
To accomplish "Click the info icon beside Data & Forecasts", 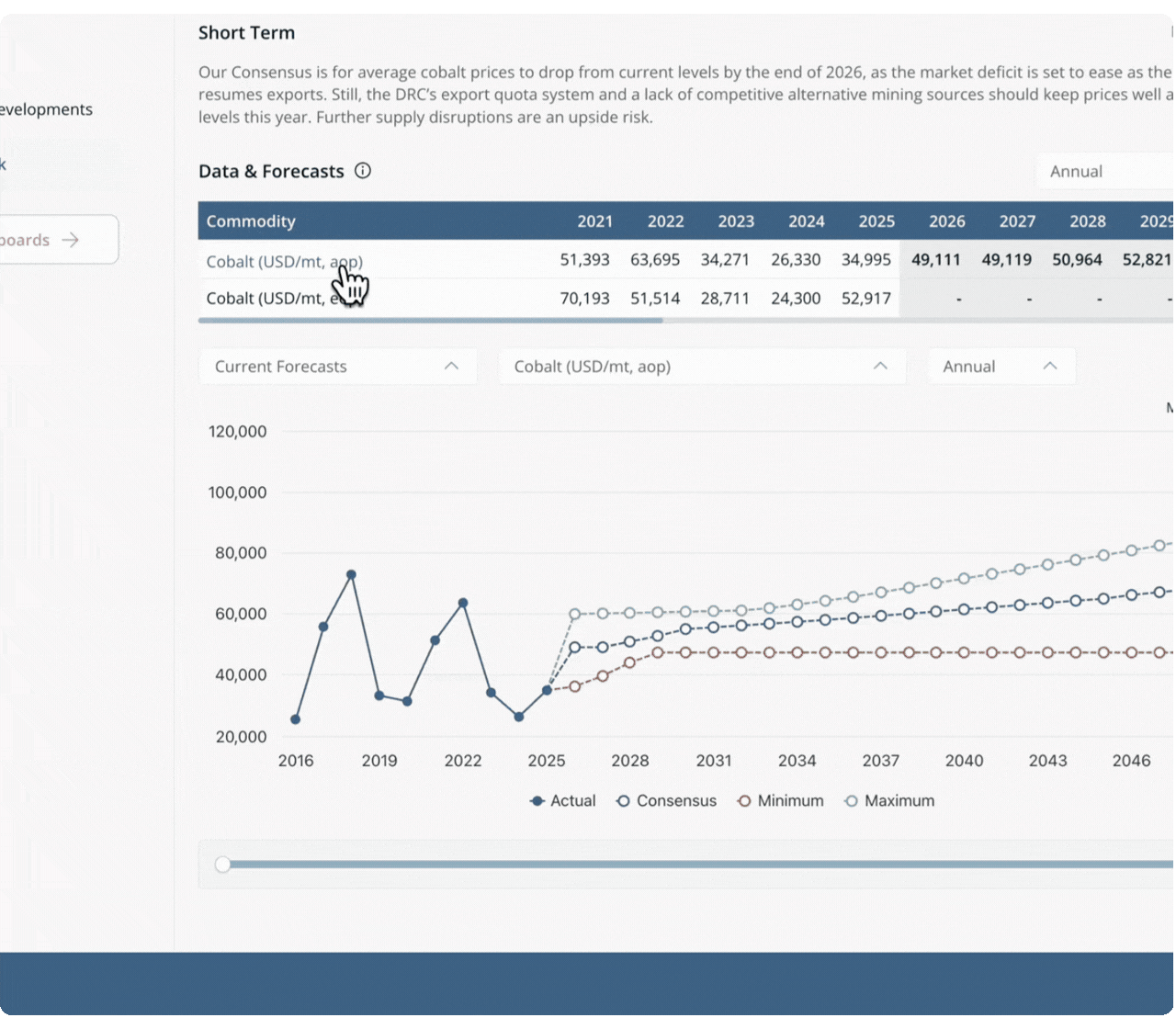I will pyautogui.click(x=363, y=171).
